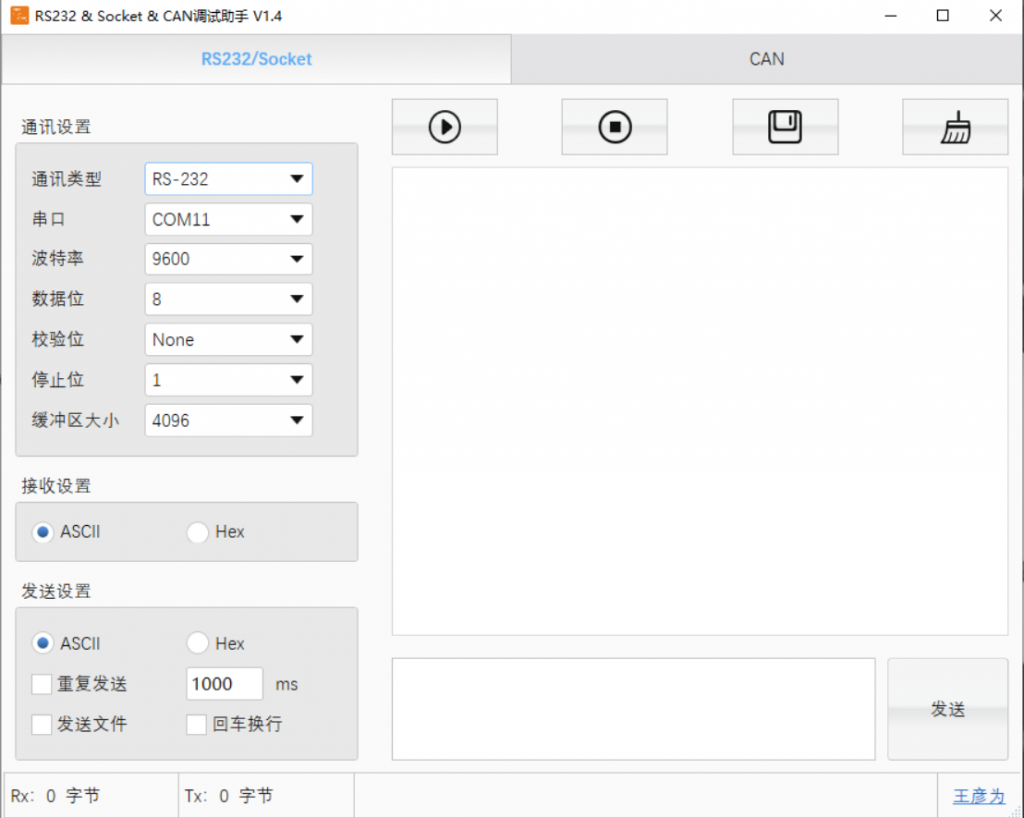Click the 通讯设置 section heading

tap(56, 127)
